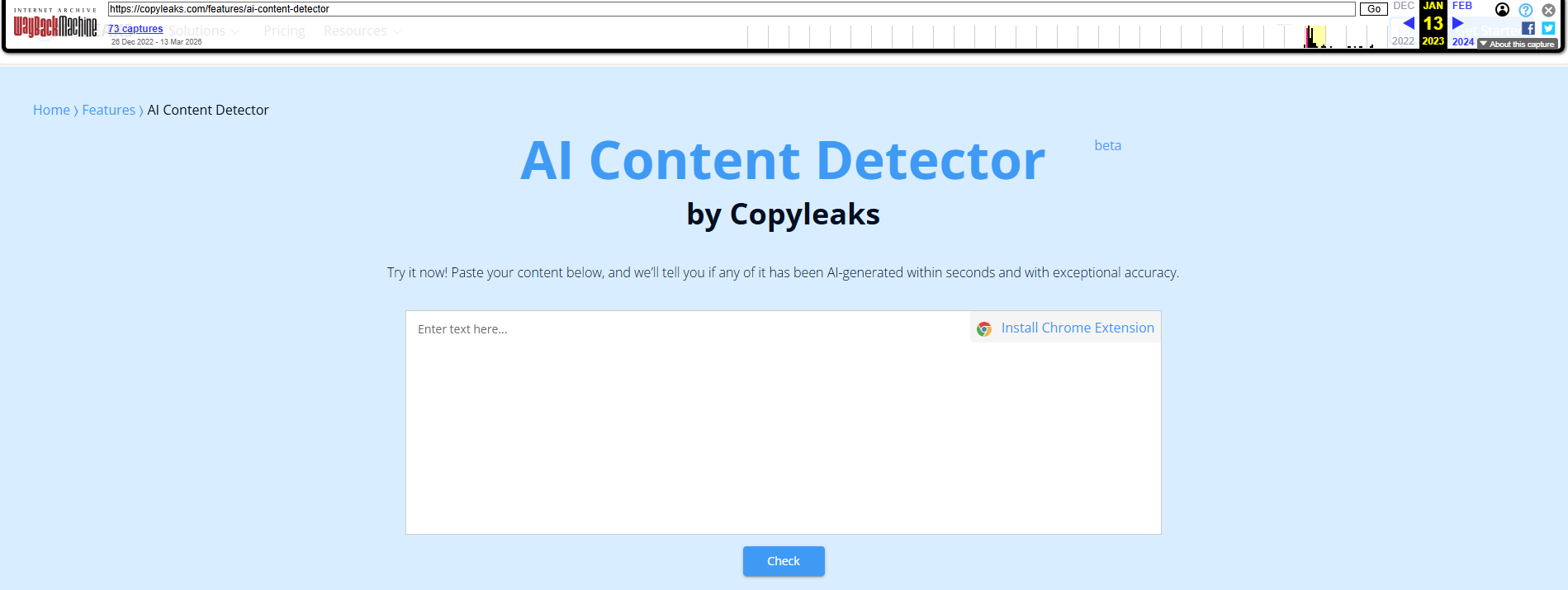
Task: Click the 'by Copyleaks' subheading
Action: click(783, 215)
